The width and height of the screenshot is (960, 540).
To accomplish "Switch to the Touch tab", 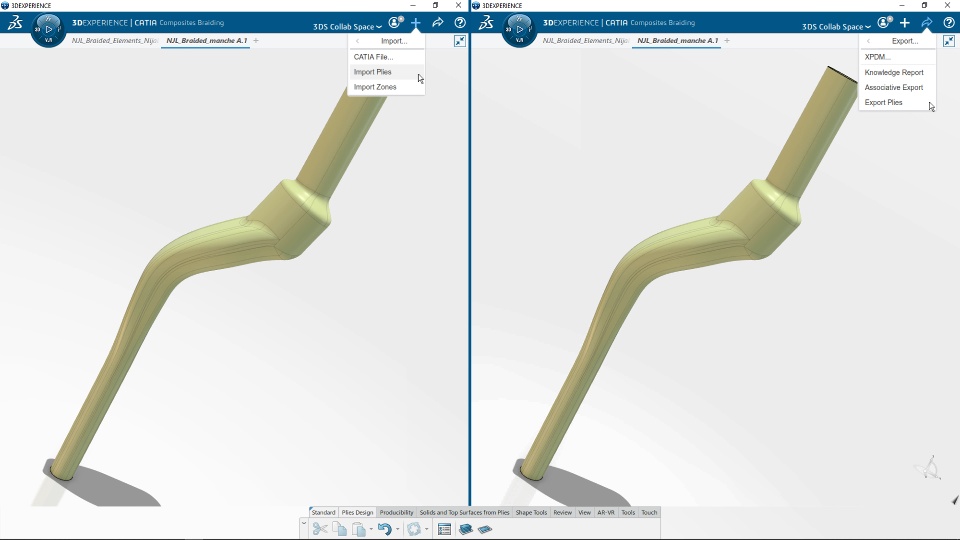I will click(x=649, y=512).
